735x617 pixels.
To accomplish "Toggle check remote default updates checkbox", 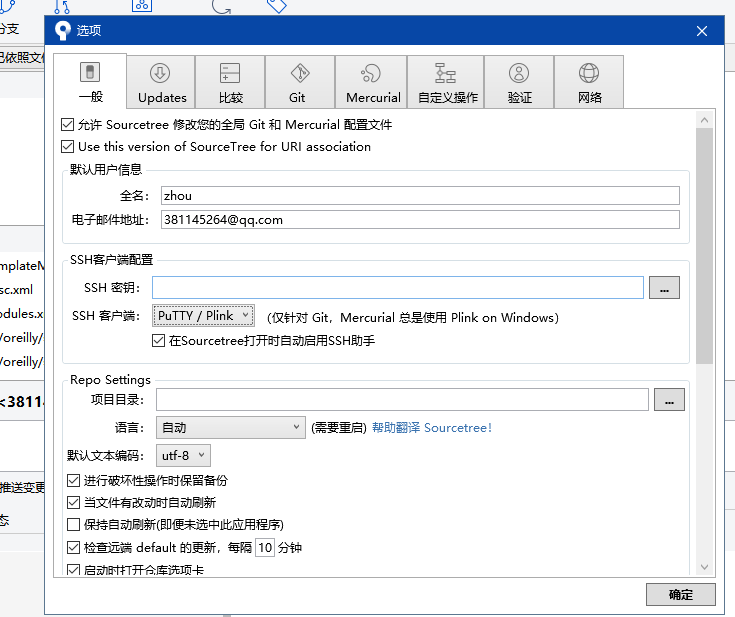I will coord(74,547).
